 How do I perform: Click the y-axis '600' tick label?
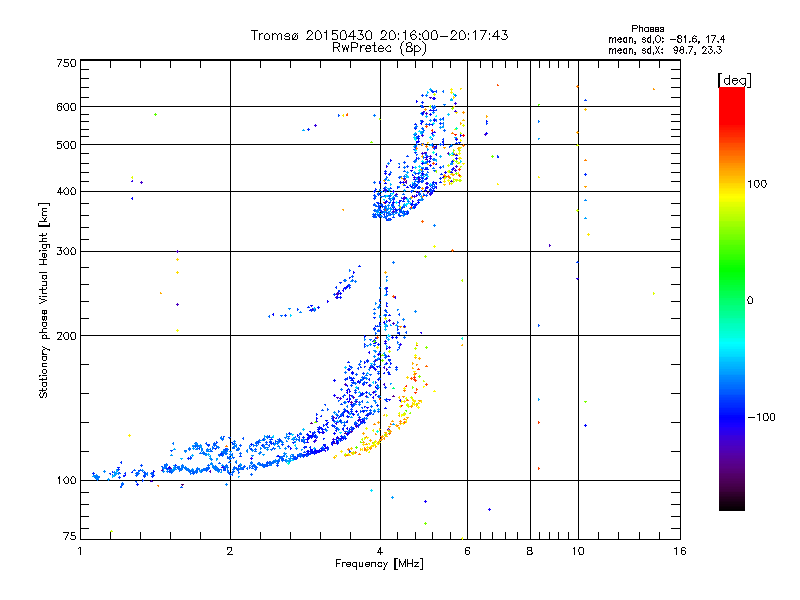tap(66, 107)
